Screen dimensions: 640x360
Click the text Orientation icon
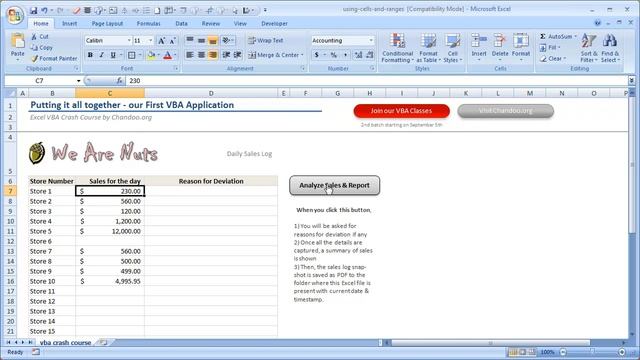tap(226, 40)
